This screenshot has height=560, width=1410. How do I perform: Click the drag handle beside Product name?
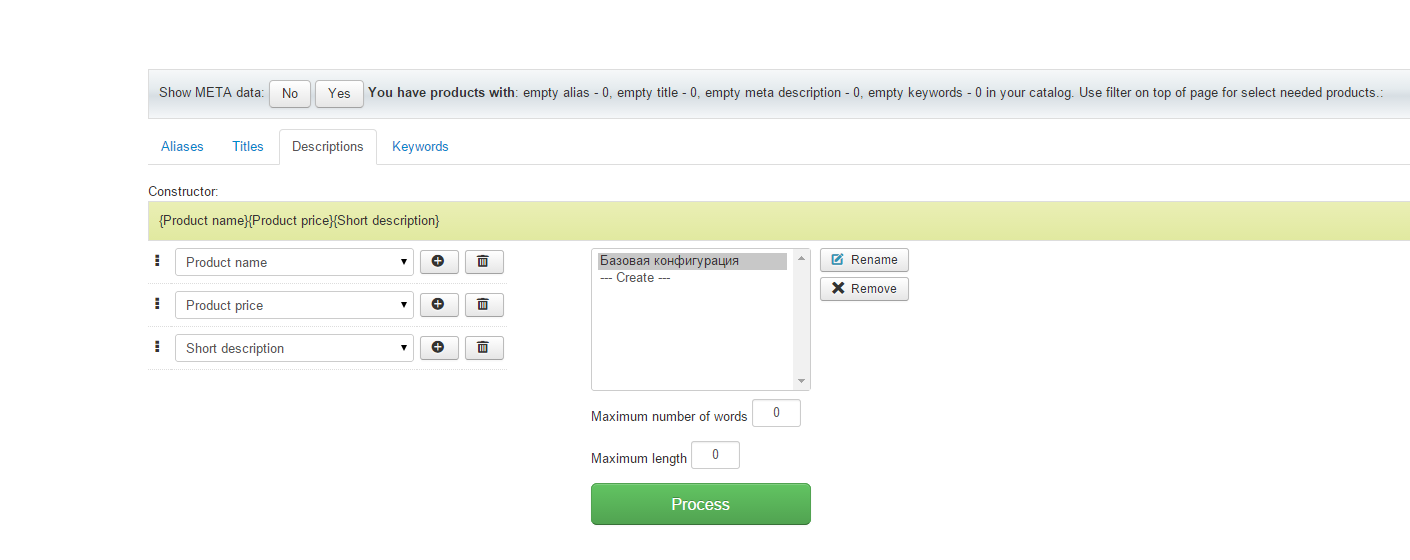[157, 261]
